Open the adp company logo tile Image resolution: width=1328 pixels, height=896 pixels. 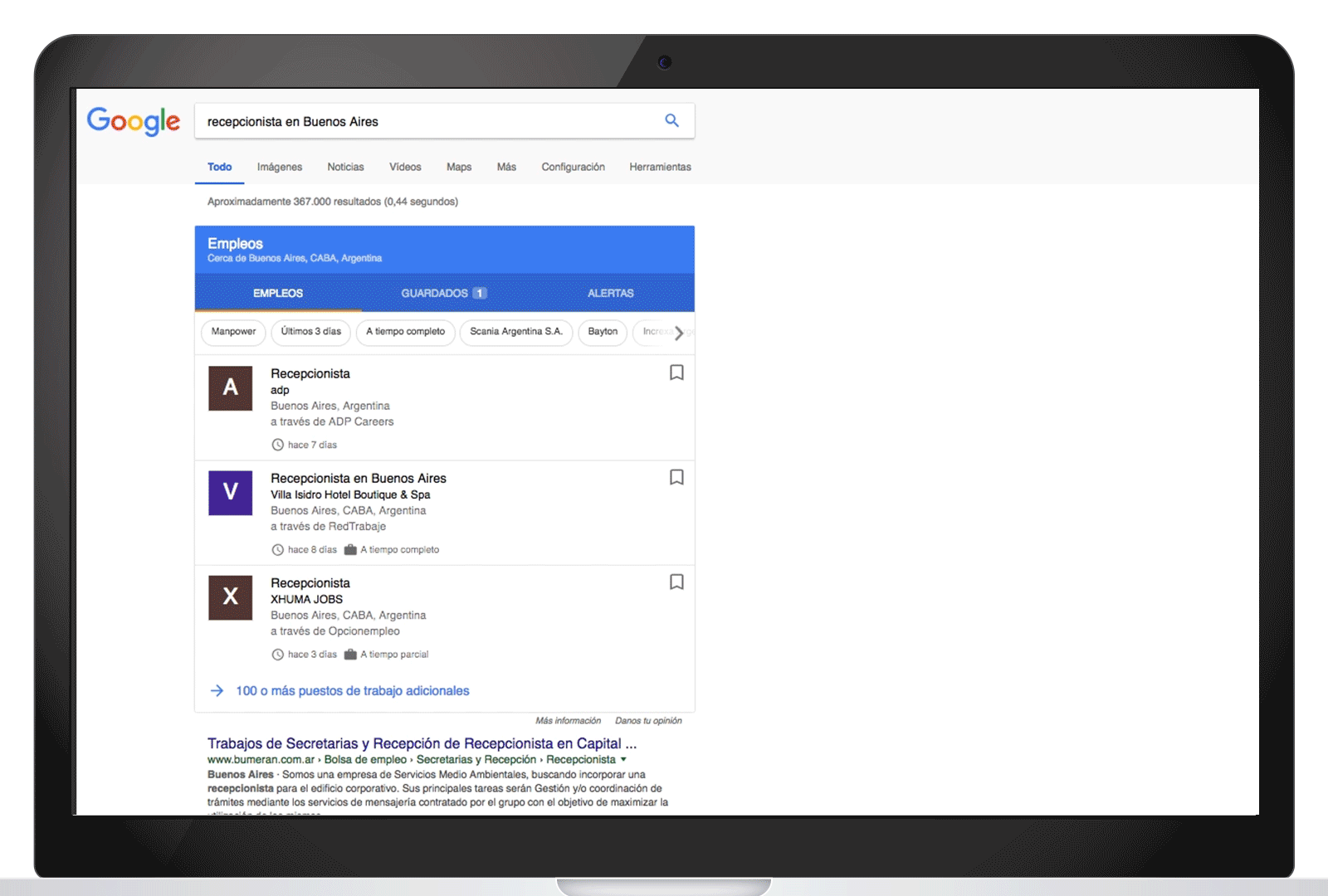point(230,388)
